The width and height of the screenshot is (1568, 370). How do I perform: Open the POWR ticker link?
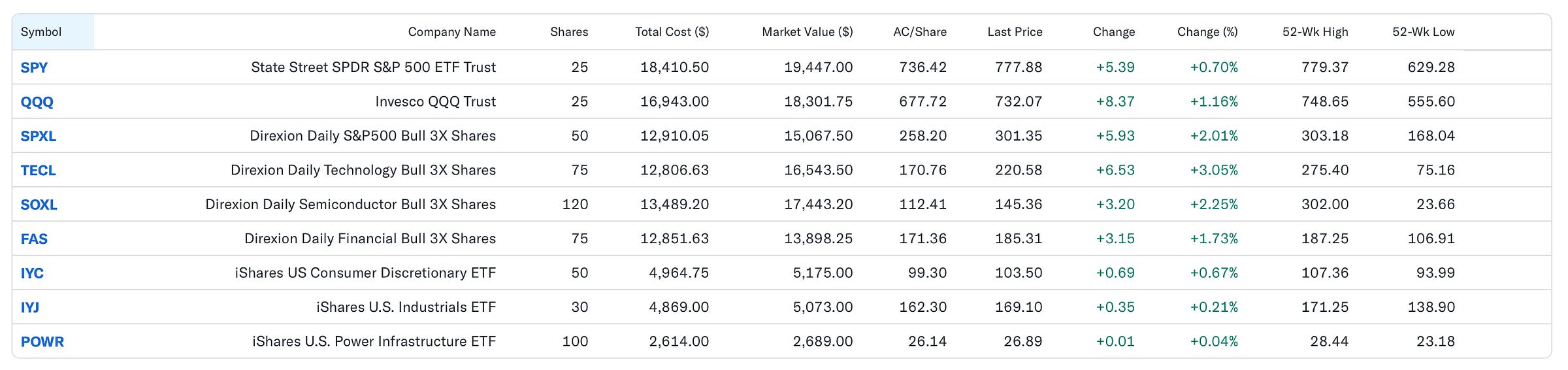(42, 342)
